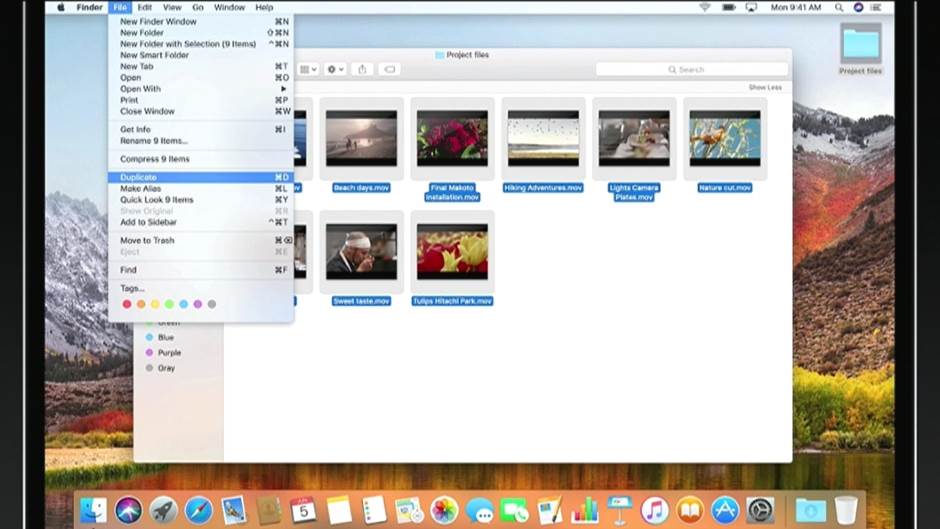Click the Edit Tags toolbar icon
The width and height of the screenshot is (940, 529).
389,69
